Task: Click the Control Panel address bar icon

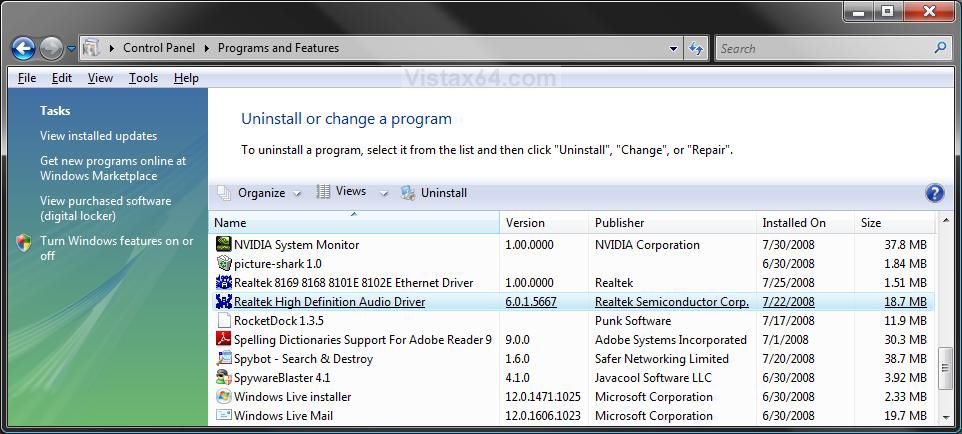Action: click(91, 48)
